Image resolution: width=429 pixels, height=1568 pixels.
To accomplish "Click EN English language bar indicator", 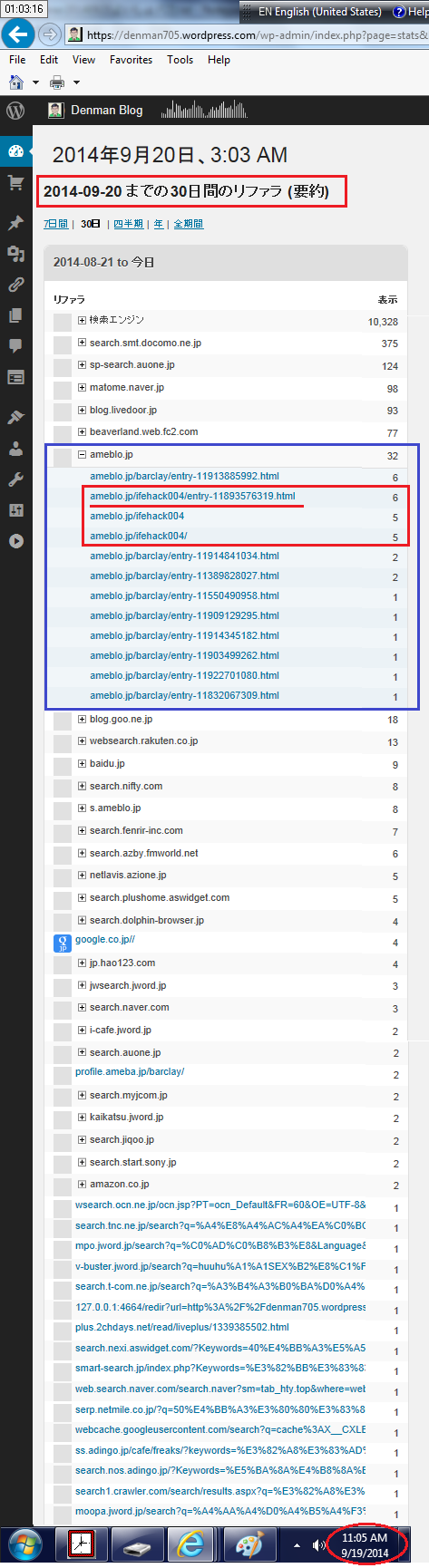I will (x=320, y=12).
